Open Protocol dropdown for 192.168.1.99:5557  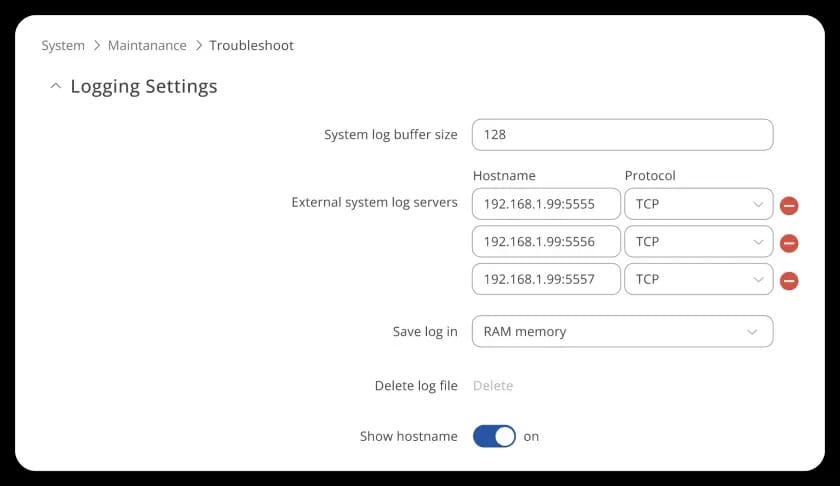point(699,279)
